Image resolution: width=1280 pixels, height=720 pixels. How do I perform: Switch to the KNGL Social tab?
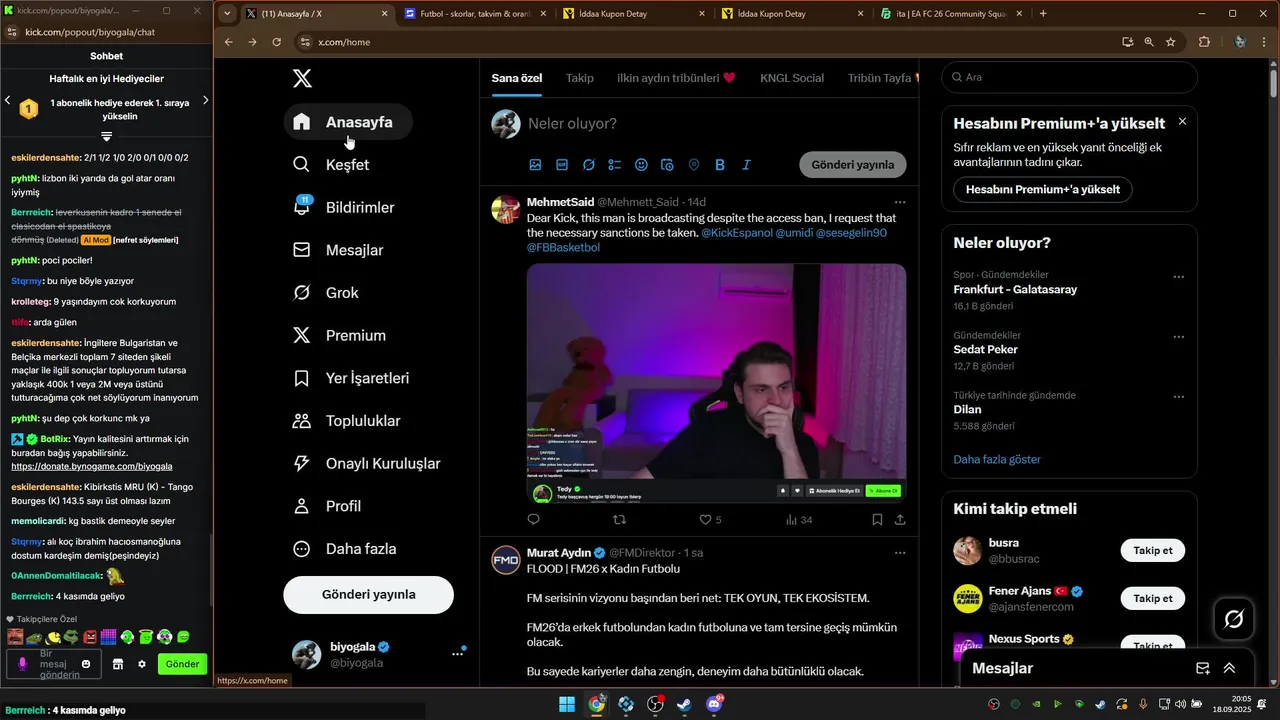click(x=792, y=78)
